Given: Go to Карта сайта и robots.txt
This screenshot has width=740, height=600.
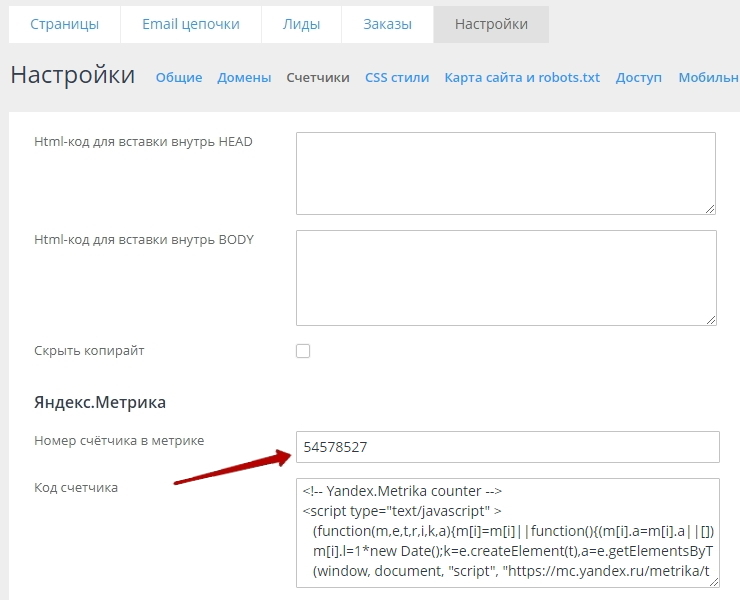Looking at the screenshot, I should tap(522, 77).
